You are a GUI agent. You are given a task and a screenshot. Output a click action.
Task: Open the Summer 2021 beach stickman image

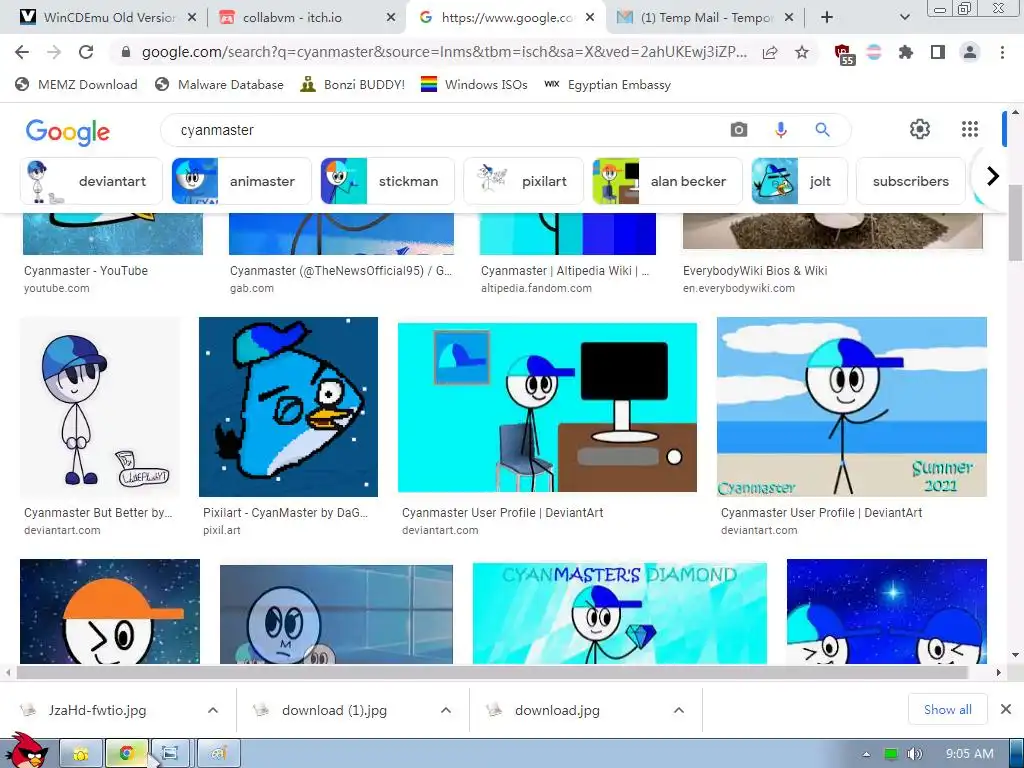coord(852,407)
